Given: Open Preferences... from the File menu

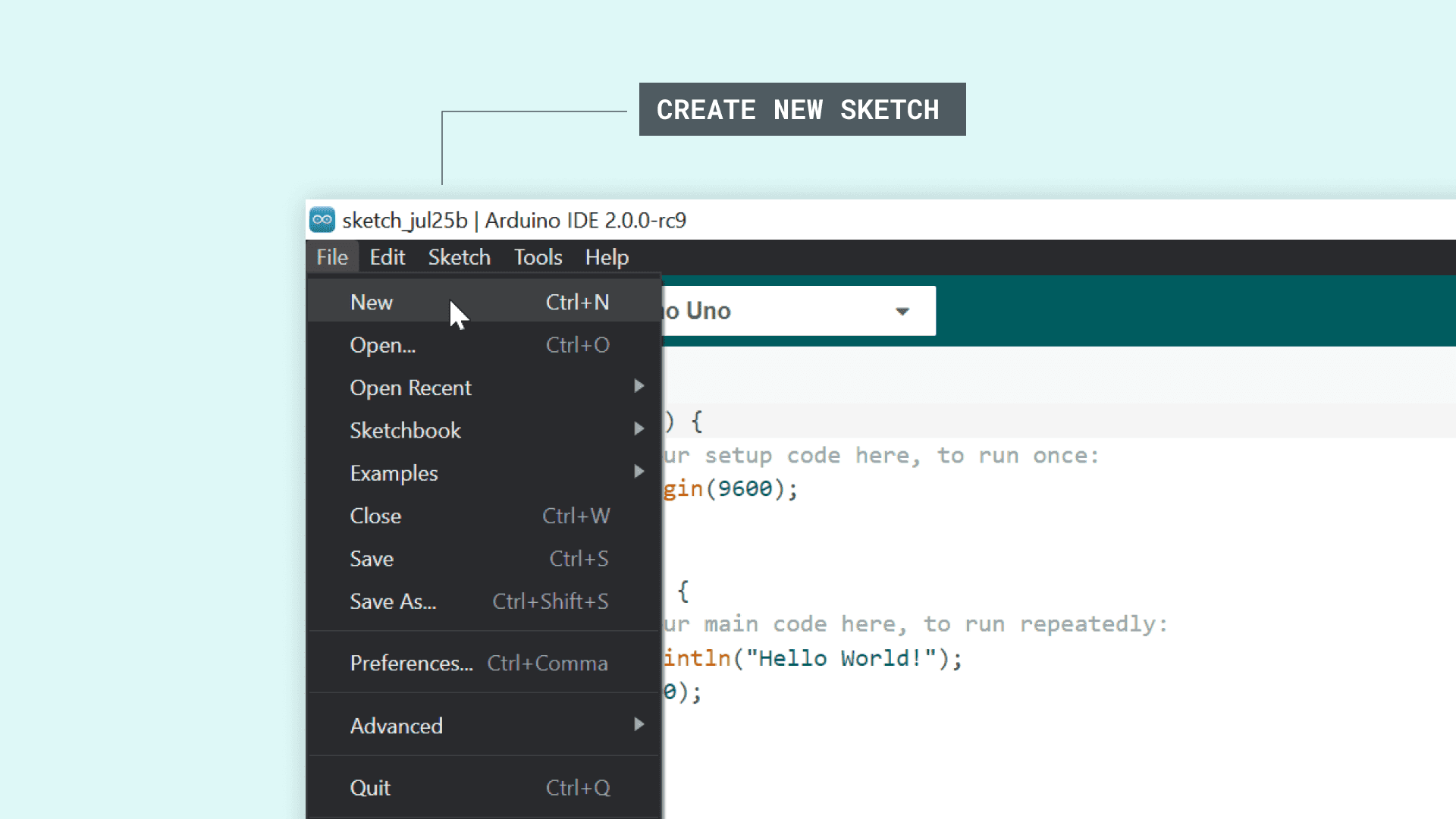Looking at the screenshot, I should pyautogui.click(x=411, y=664).
